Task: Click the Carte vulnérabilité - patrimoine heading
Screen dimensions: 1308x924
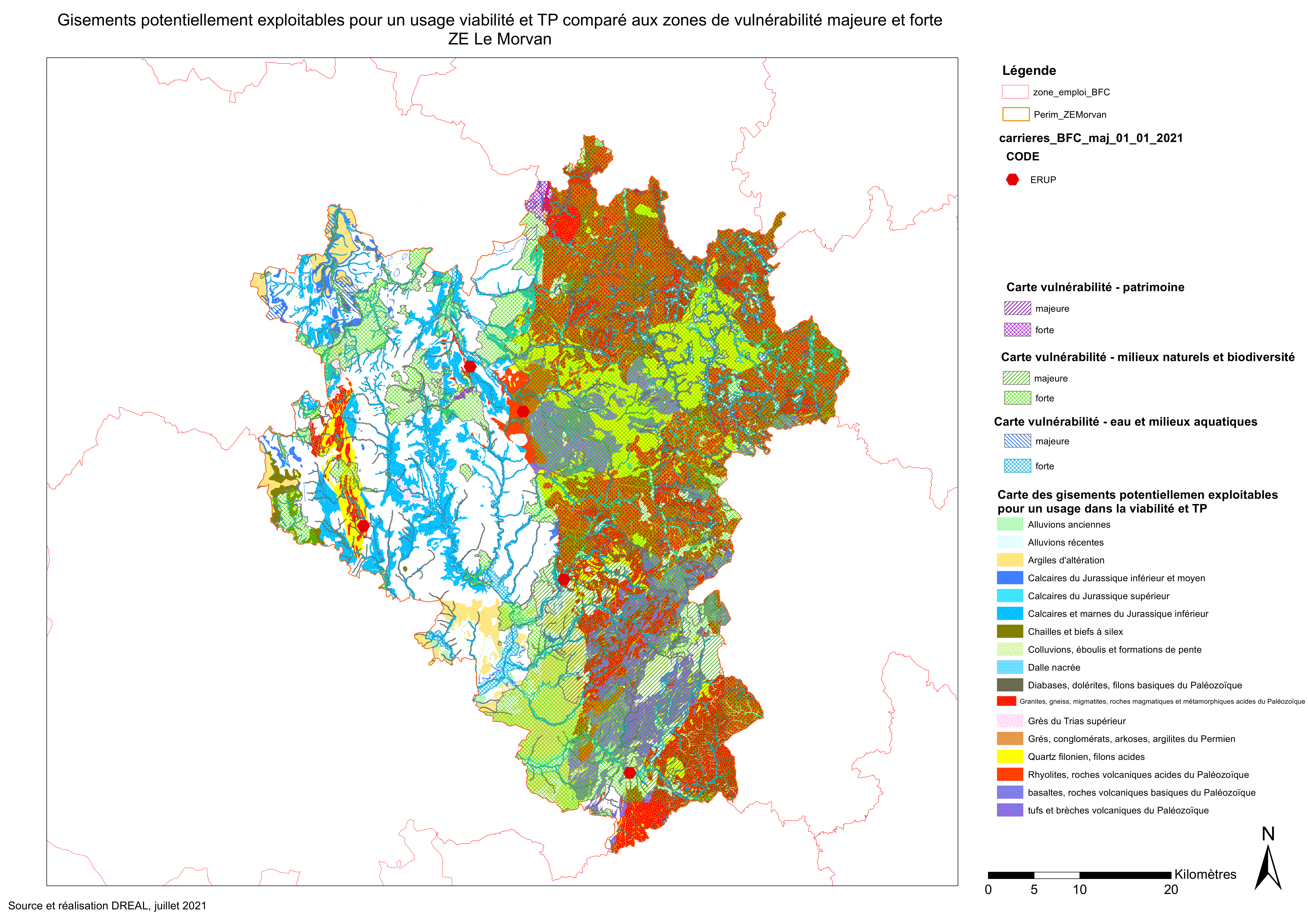Action: click(x=1095, y=287)
